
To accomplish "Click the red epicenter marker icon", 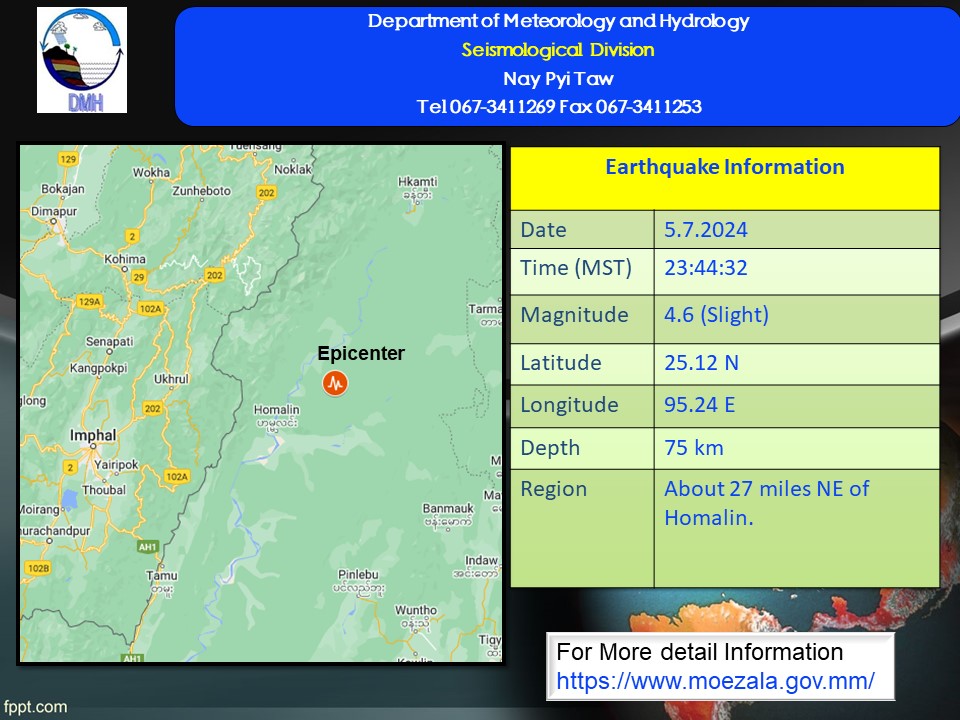I will click(335, 383).
